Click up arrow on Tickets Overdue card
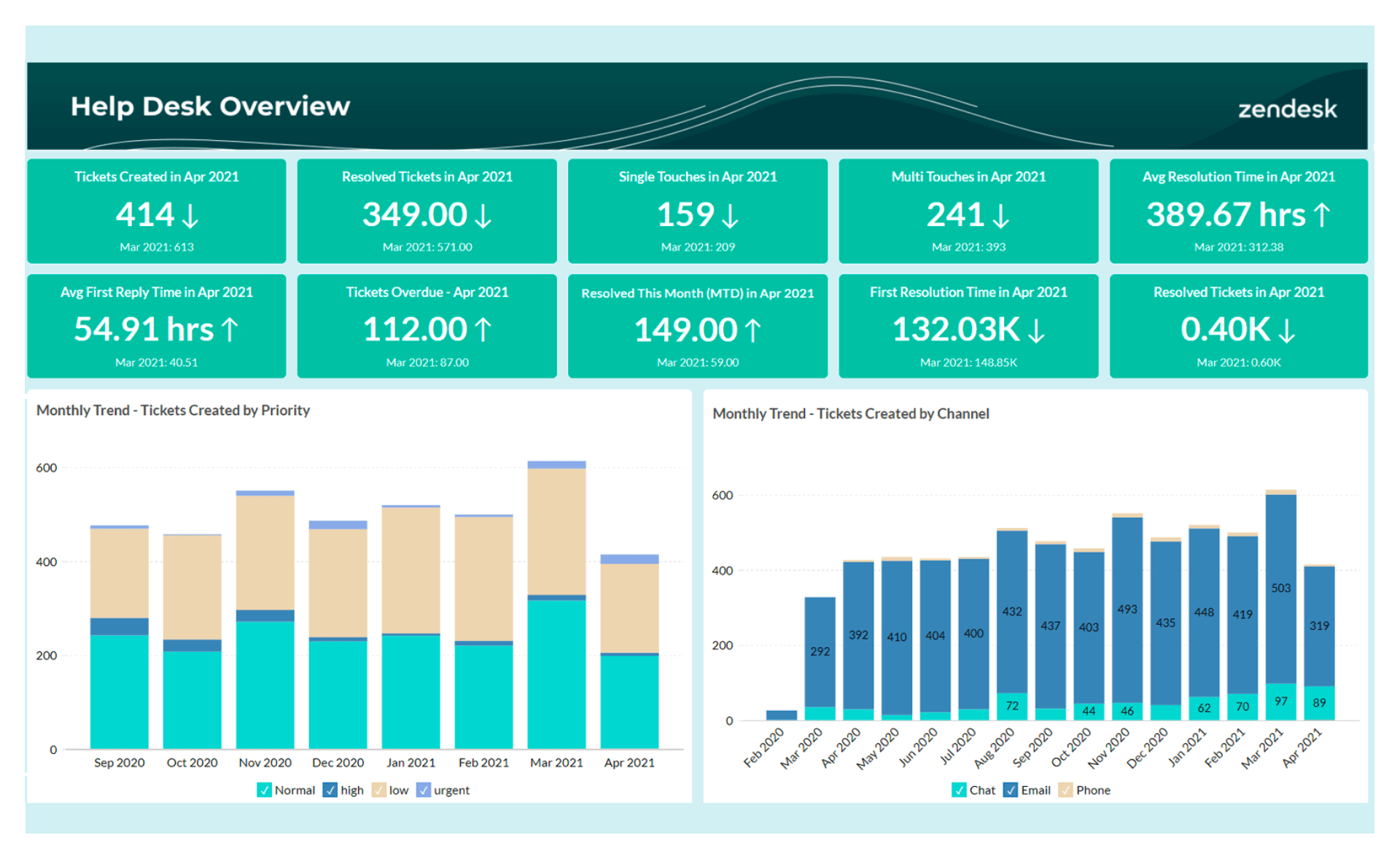1400x859 pixels. click(483, 330)
